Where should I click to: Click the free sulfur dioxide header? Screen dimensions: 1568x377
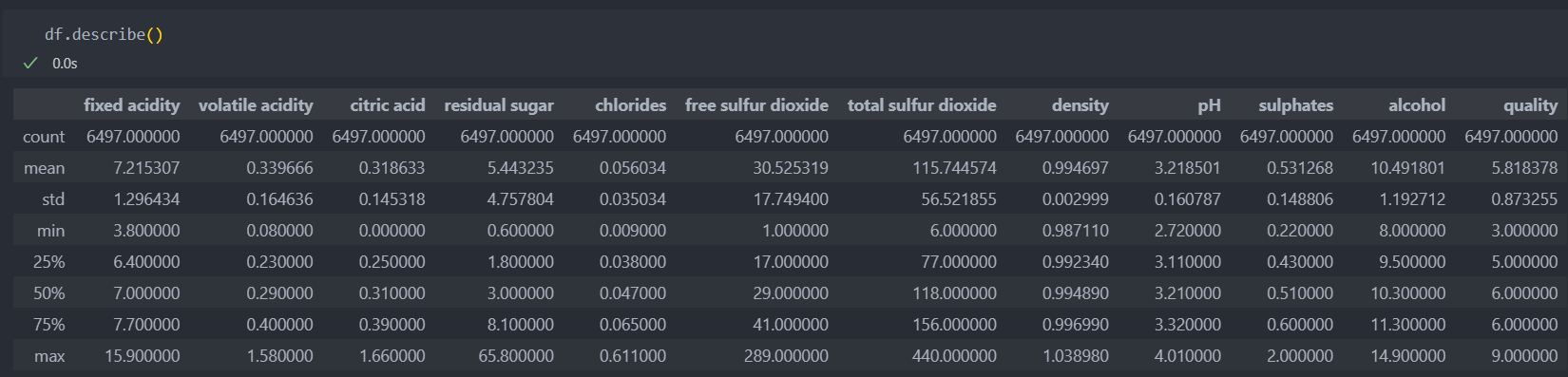(756, 105)
